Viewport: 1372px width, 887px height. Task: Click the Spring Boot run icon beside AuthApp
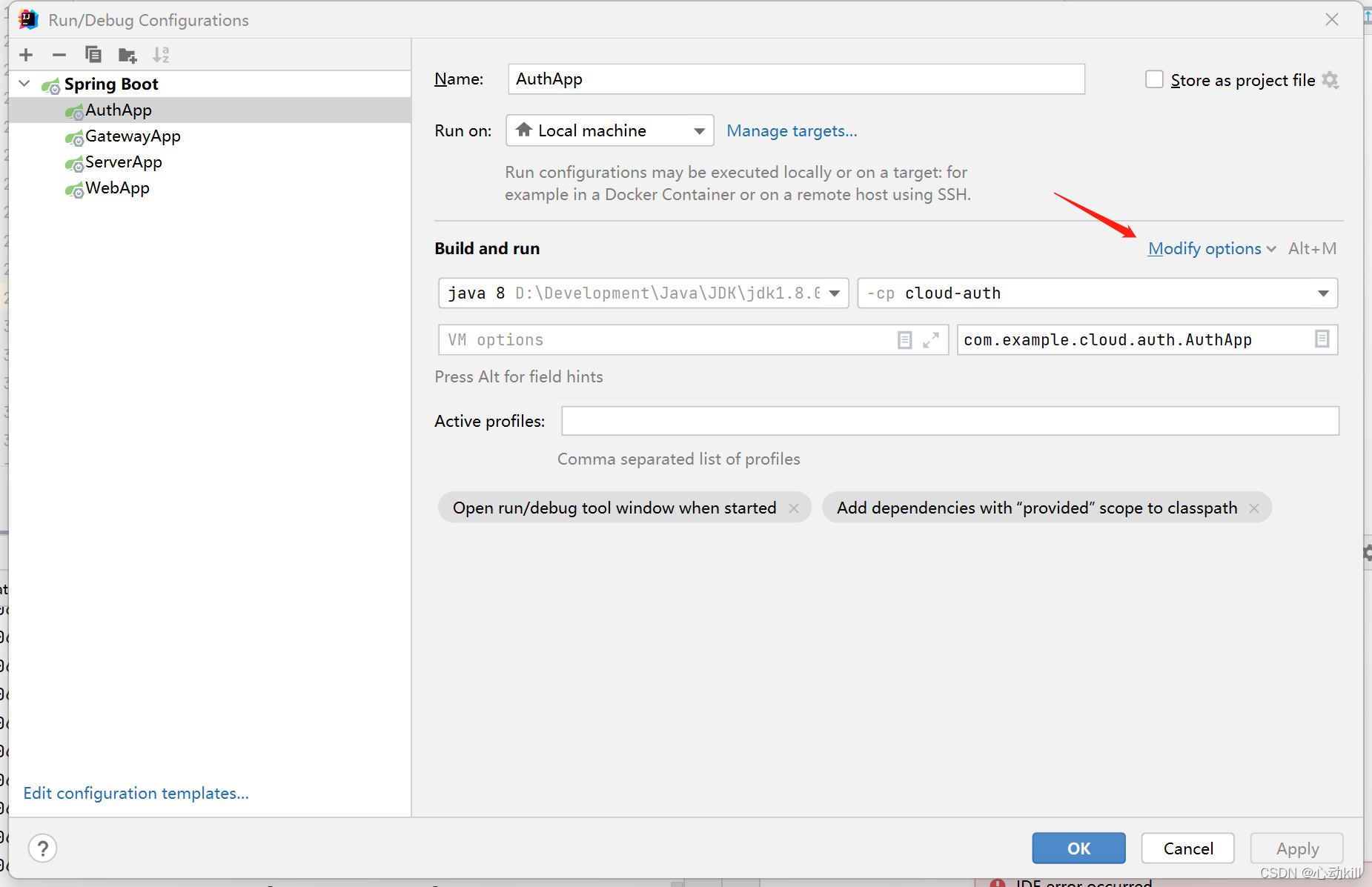tap(74, 112)
